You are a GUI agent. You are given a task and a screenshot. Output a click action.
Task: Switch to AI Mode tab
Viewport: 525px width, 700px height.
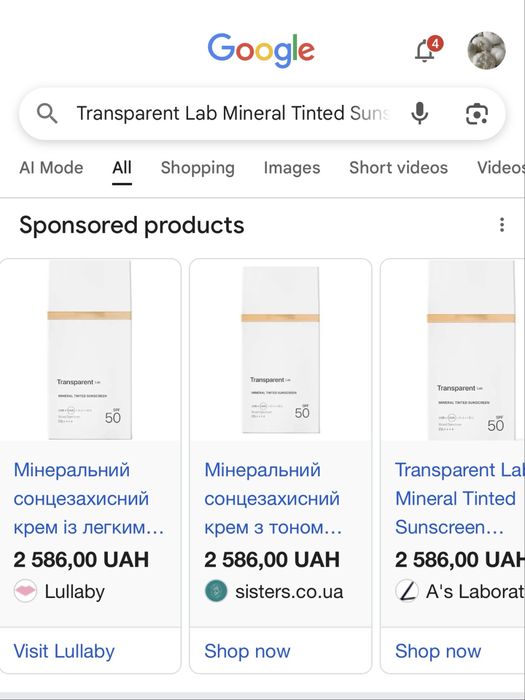(x=51, y=168)
